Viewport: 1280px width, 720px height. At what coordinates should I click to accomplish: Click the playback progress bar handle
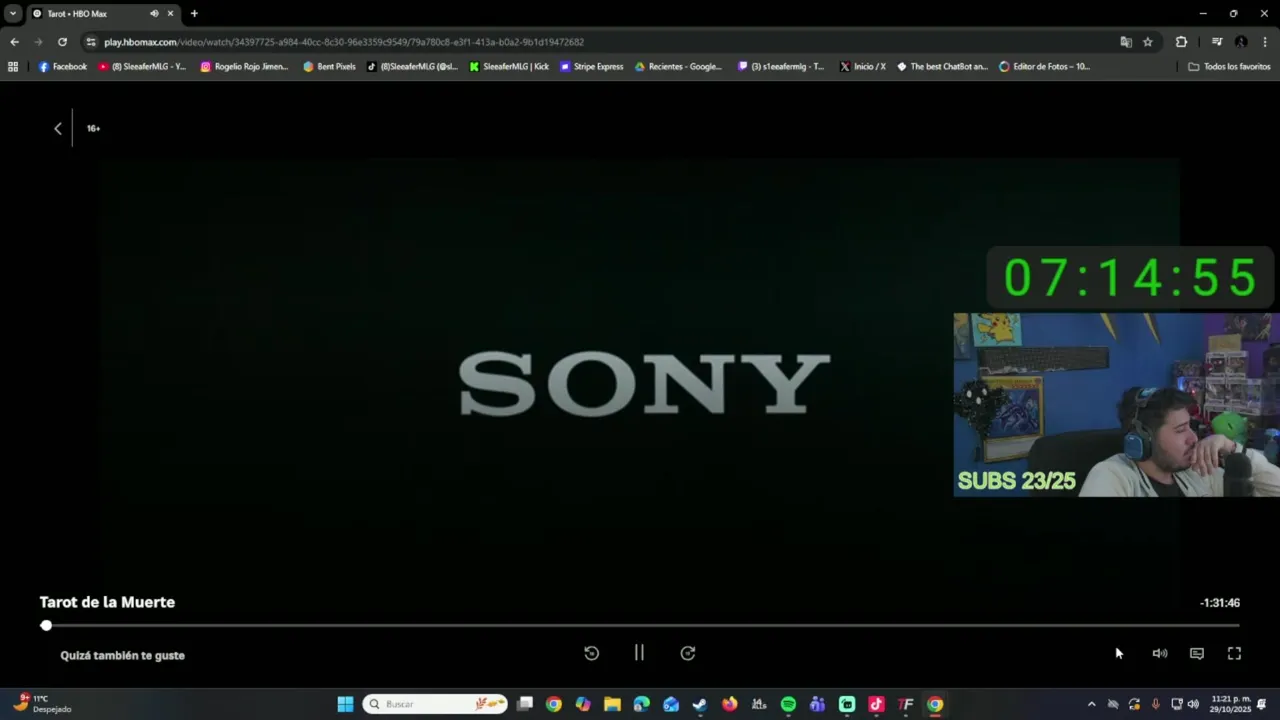point(46,625)
